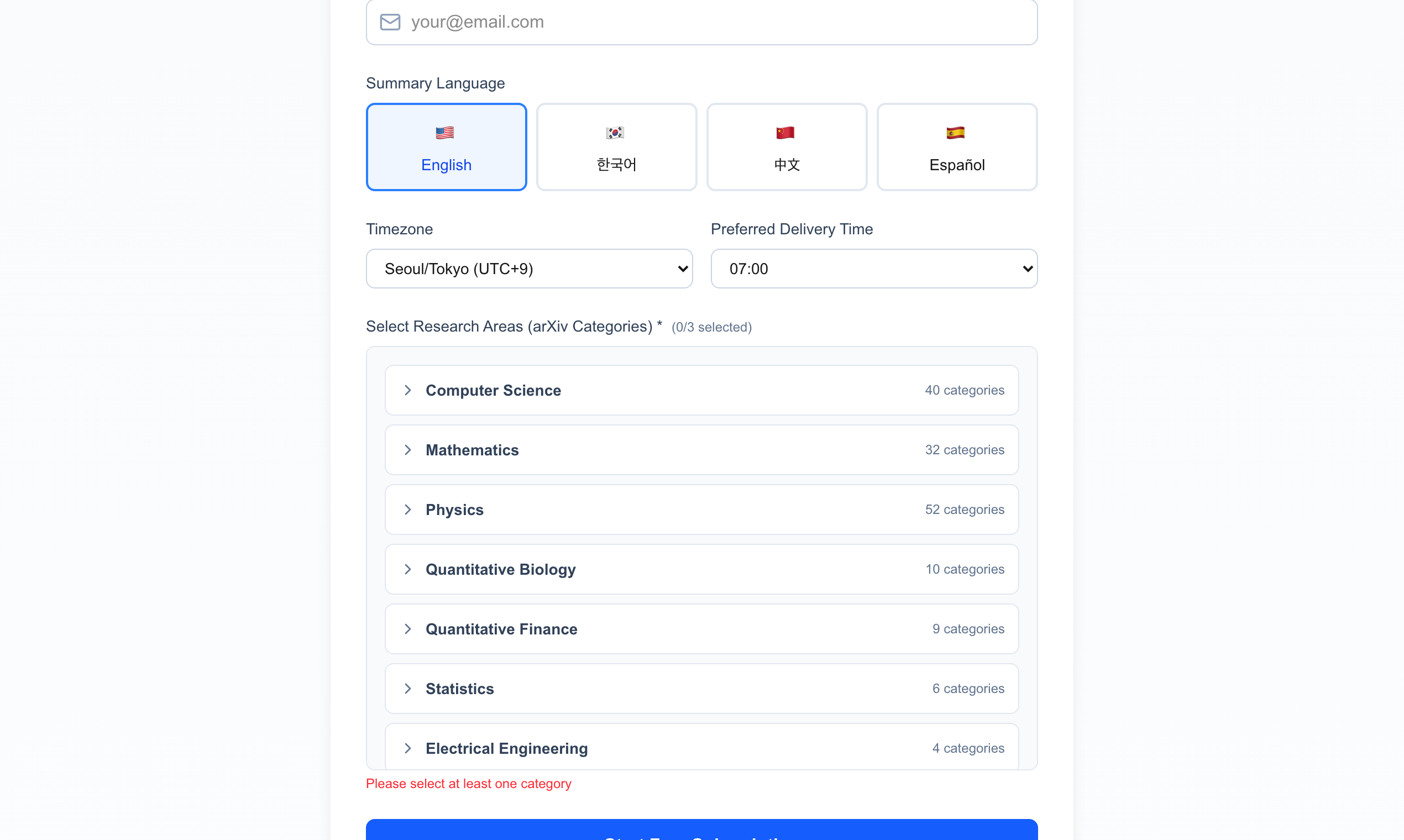
Task: Click the chevron beside Physics
Action: 408,510
